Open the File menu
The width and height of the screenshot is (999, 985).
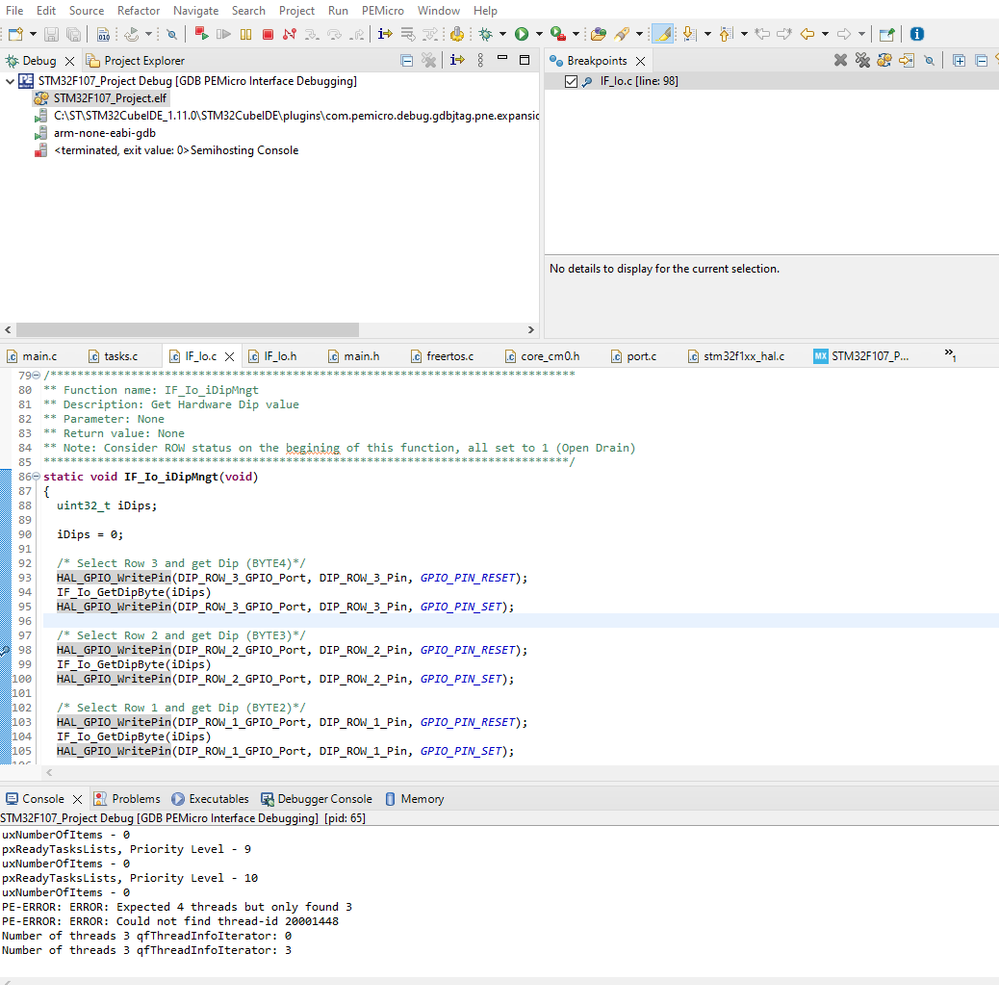point(14,11)
